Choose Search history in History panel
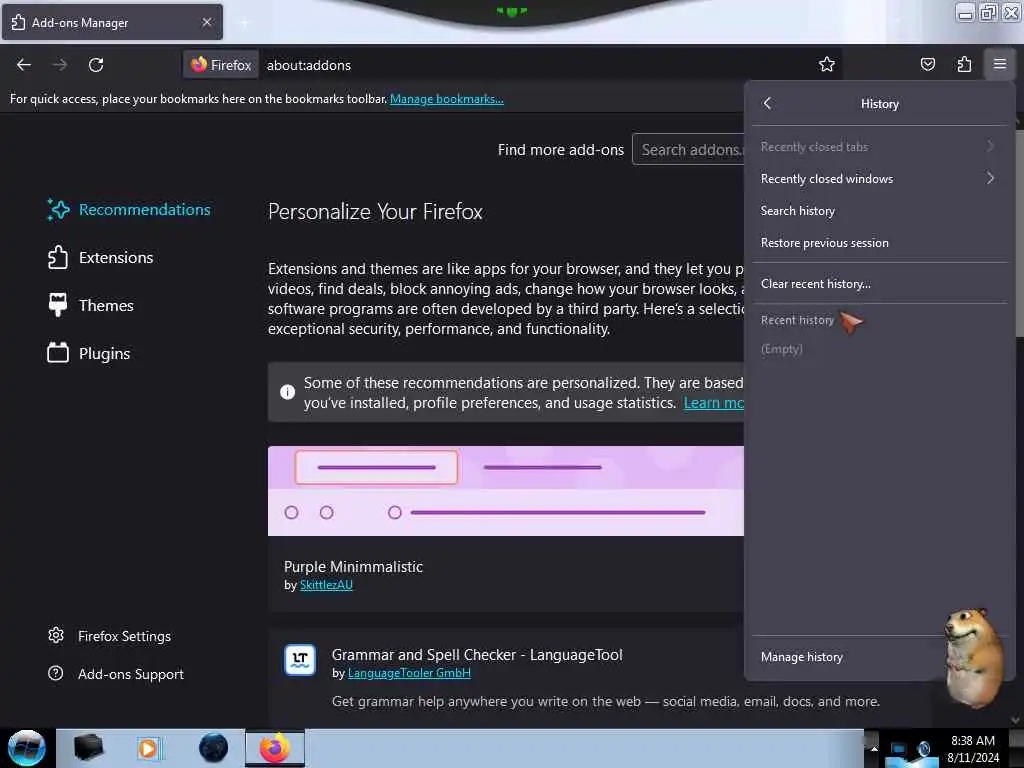Image resolution: width=1024 pixels, height=768 pixels. (879, 210)
